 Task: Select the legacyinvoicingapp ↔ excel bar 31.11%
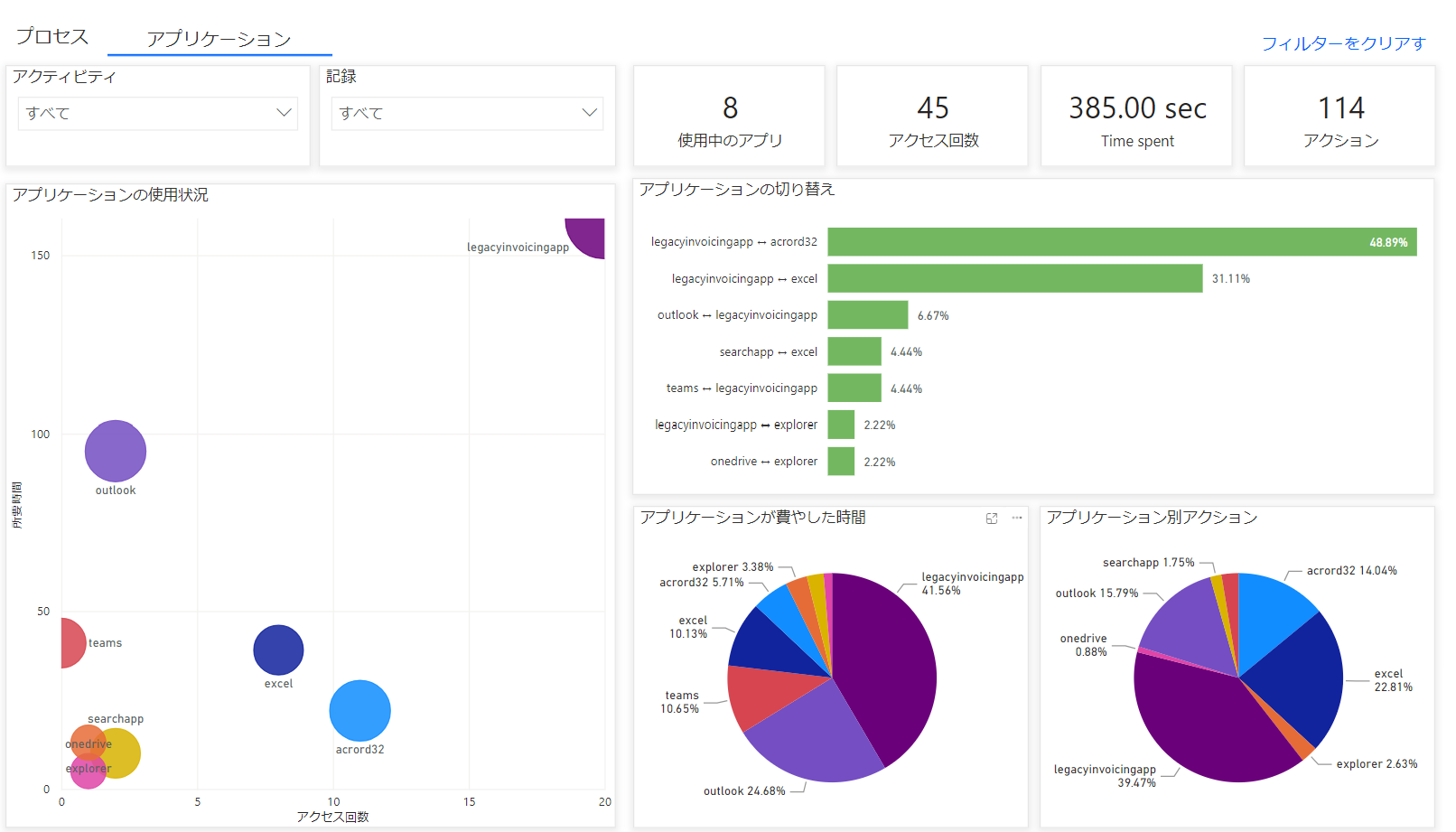1015,278
